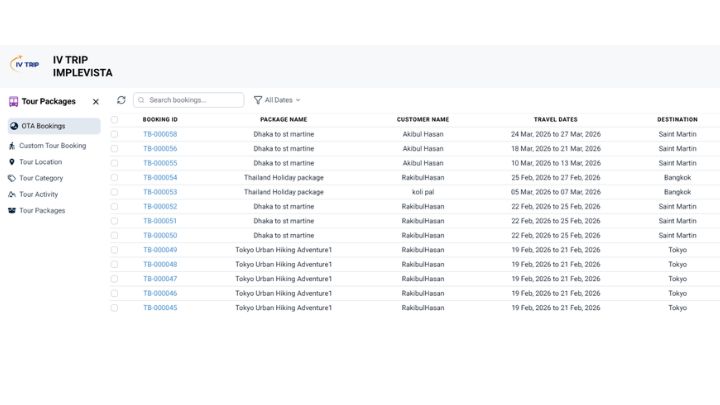Viewport: 720px width, 405px height.
Task: Click the Tour Packages bus icon in sidebar header
Action: (x=13, y=101)
